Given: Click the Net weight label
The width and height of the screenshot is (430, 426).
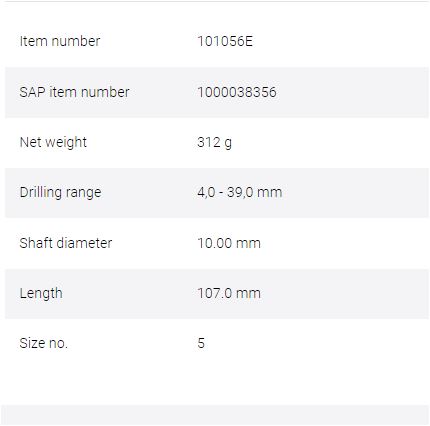Looking at the screenshot, I should (53, 142).
